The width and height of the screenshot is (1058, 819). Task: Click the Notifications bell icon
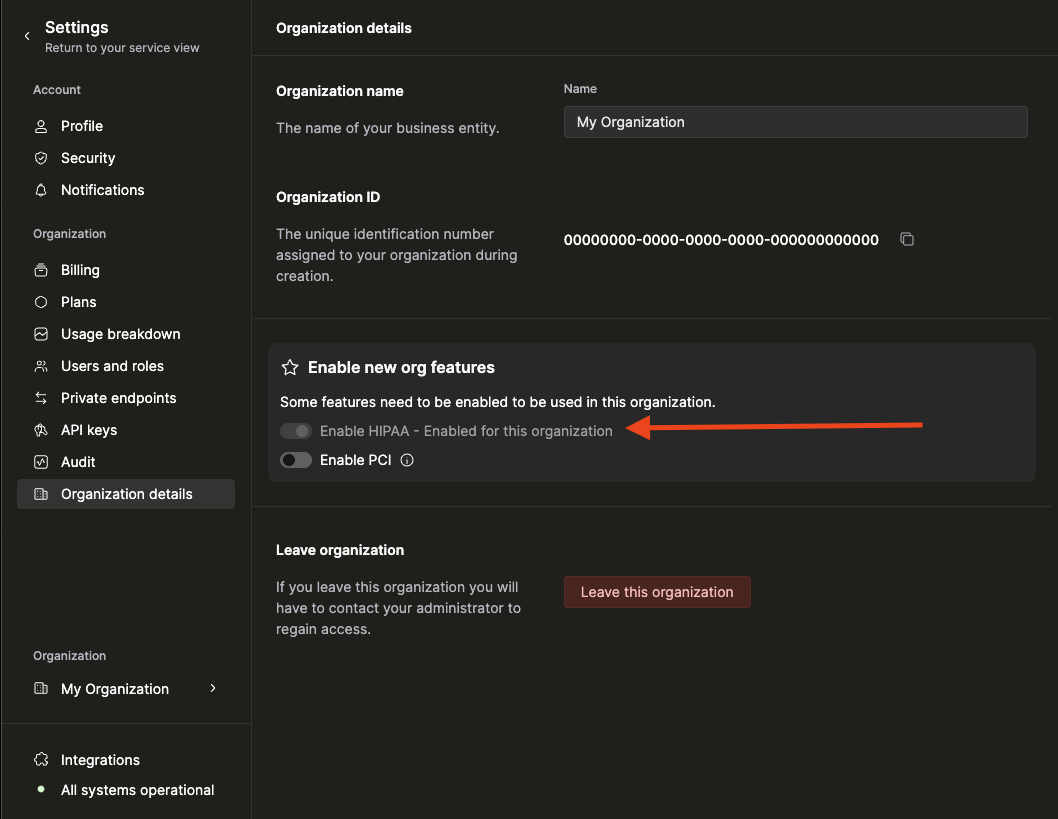point(41,190)
